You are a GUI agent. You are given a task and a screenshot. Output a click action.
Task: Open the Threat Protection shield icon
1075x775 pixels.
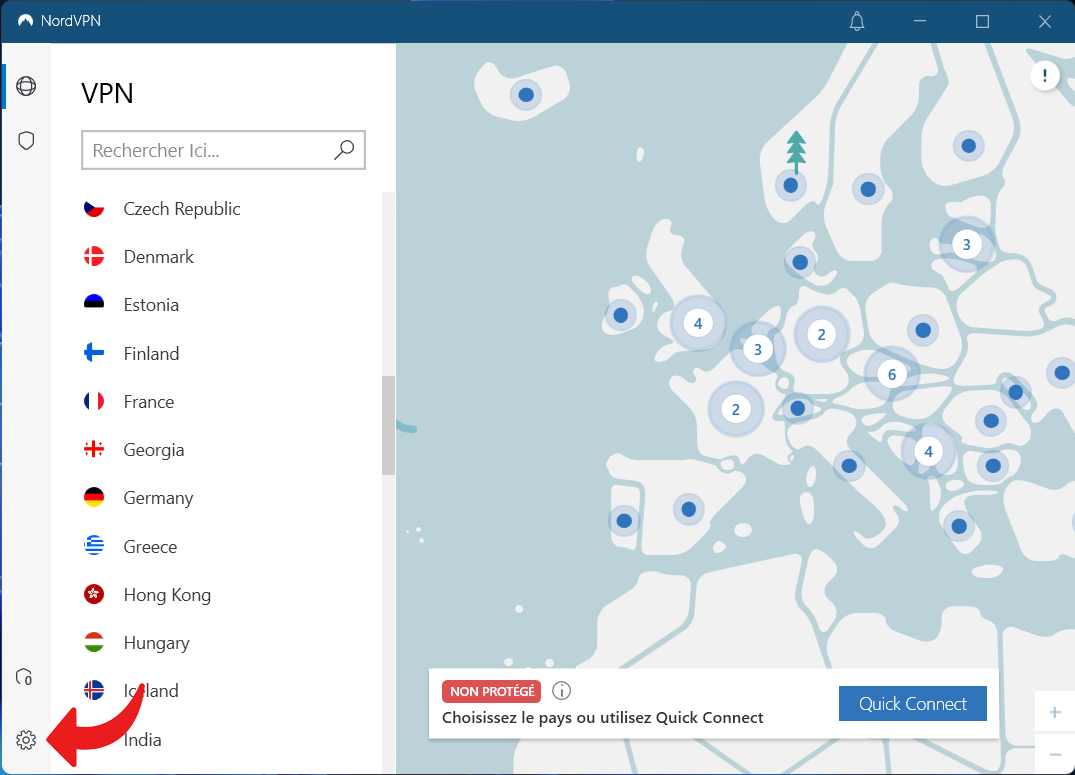pos(26,141)
